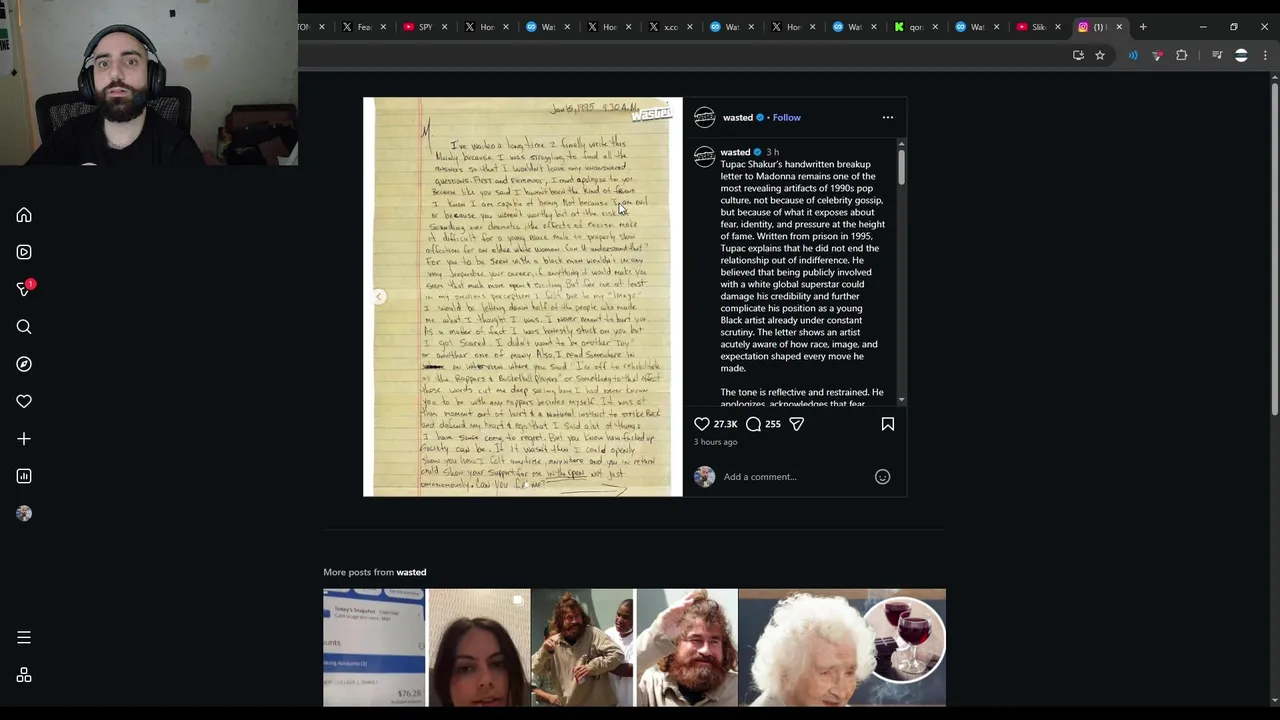Open the Today's Snapshot banking thumbnail post
This screenshot has height=720, width=1280.
(374, 648)
